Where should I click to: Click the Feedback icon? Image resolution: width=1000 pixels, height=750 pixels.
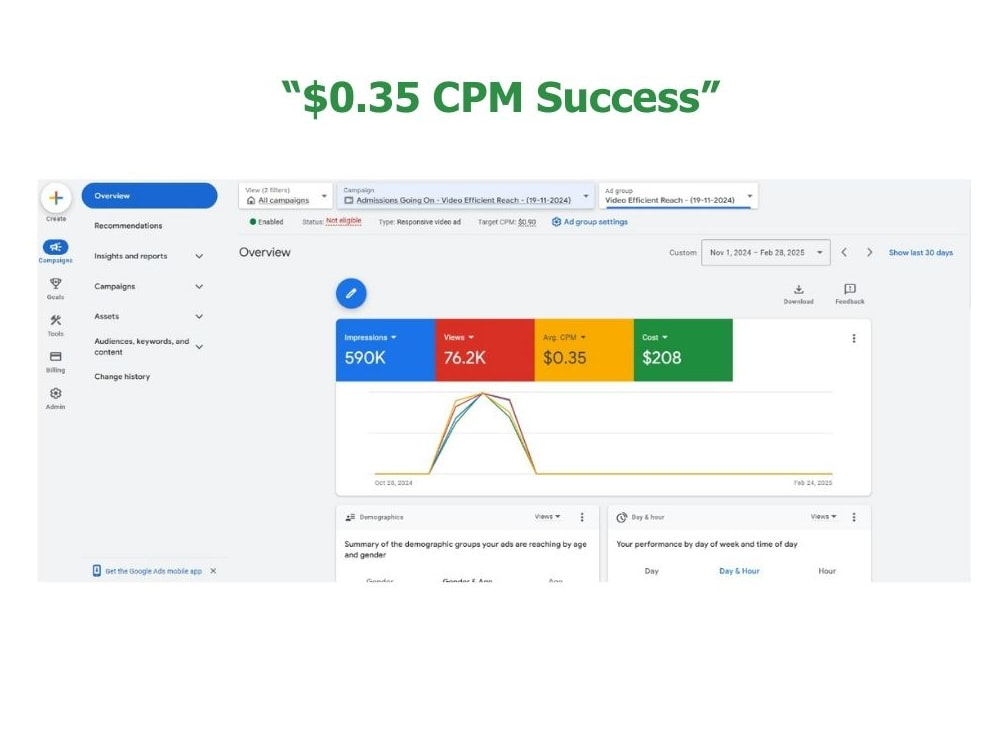click(x=849, y=290)
